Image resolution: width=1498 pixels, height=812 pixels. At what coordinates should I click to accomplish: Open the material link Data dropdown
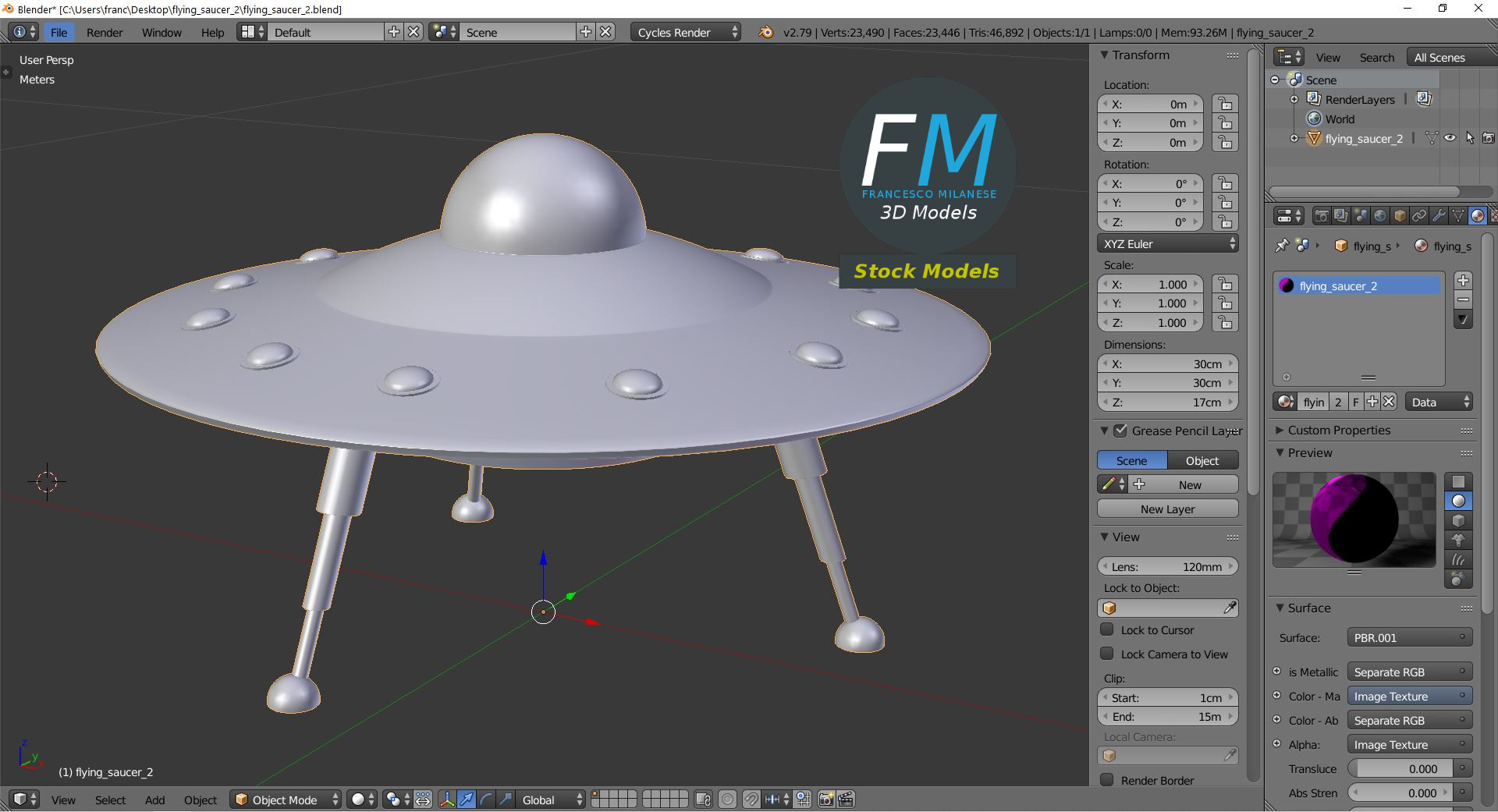pos(1439,402)
